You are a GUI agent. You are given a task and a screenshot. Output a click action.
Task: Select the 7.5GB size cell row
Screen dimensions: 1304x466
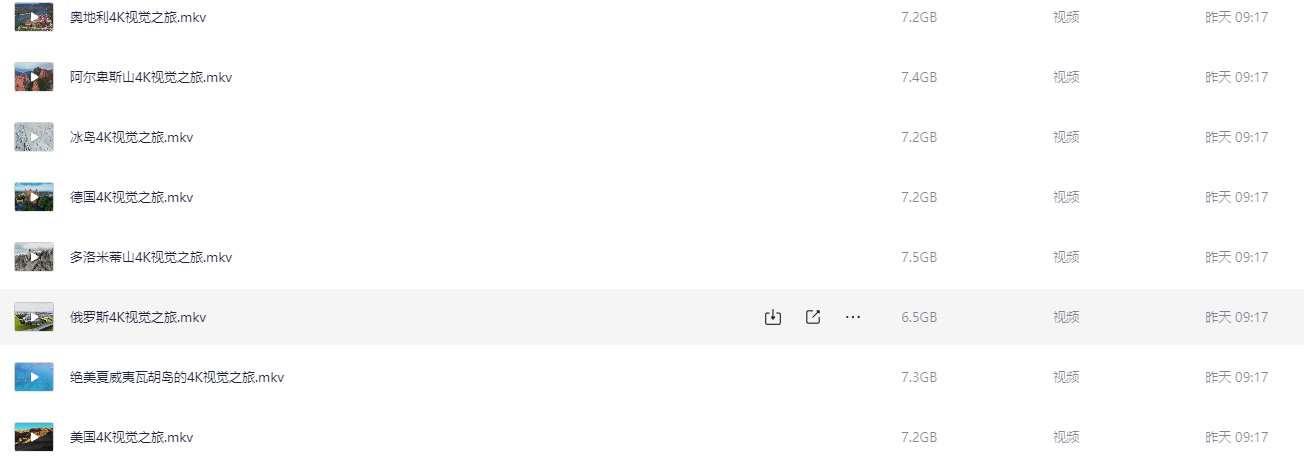919,257
